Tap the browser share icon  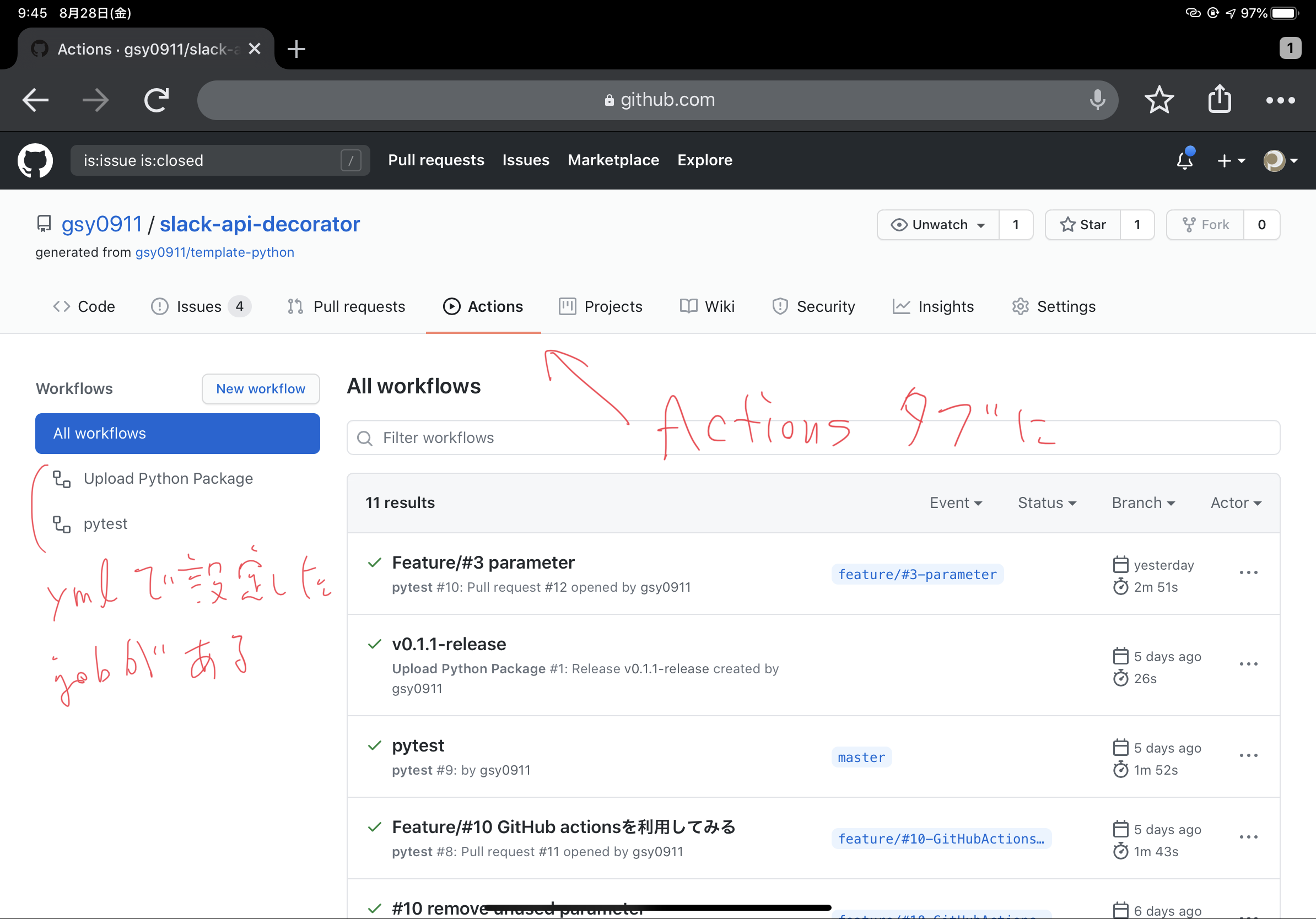coord(1219,100)
